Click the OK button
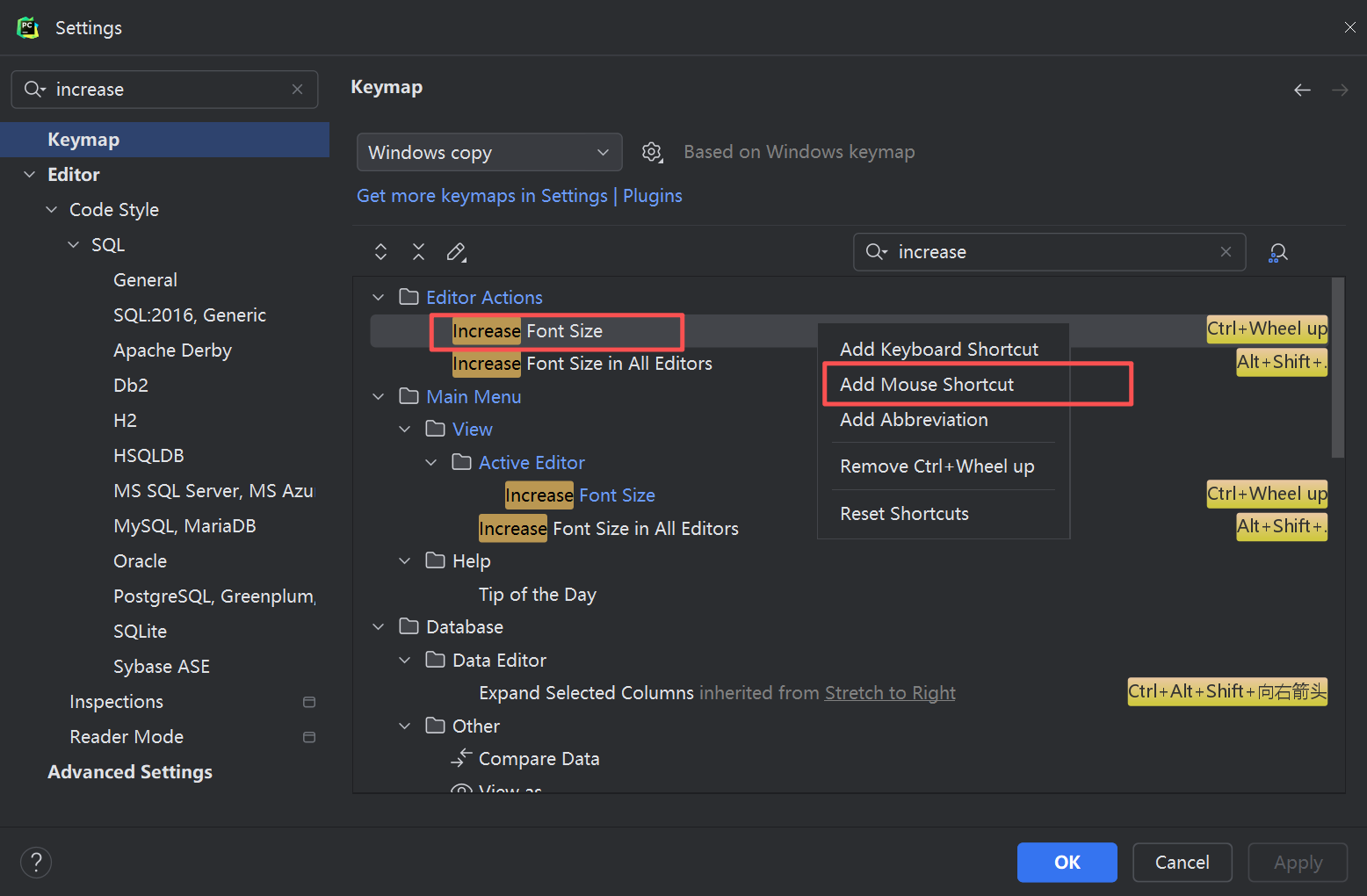1367x896 pixels. 1067,863
